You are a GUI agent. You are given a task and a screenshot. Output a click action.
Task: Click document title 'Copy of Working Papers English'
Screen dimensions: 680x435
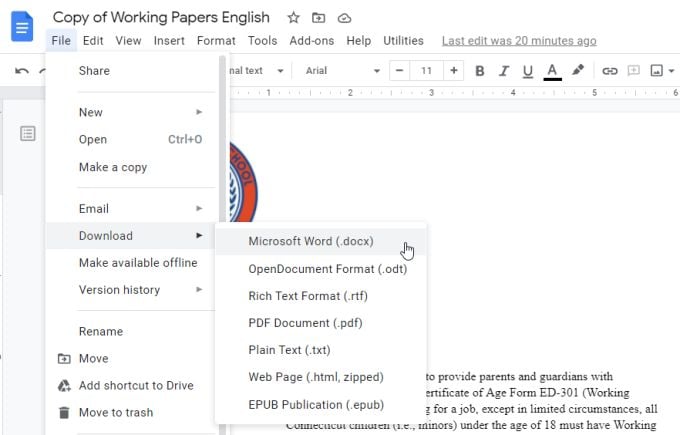(161, 17)
